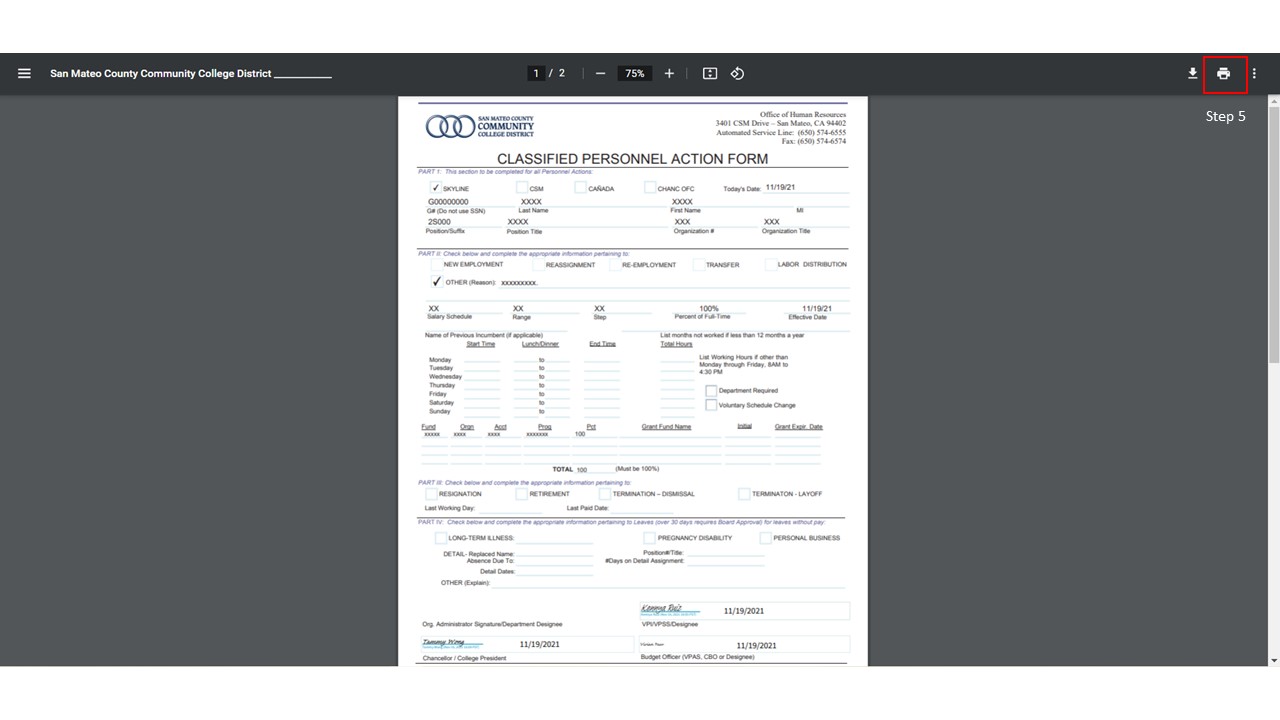
Task: Check the Department Required box
Action: coord(711,391)
